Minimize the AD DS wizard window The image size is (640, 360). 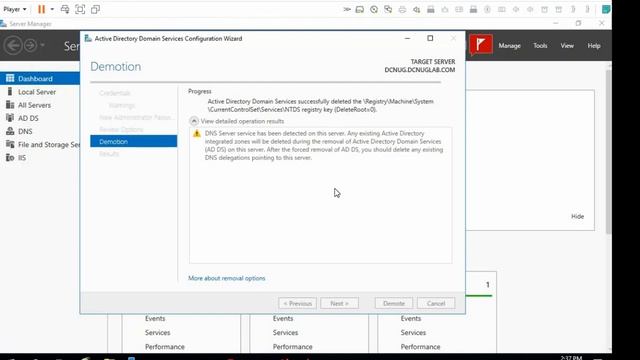coord(407,38)
